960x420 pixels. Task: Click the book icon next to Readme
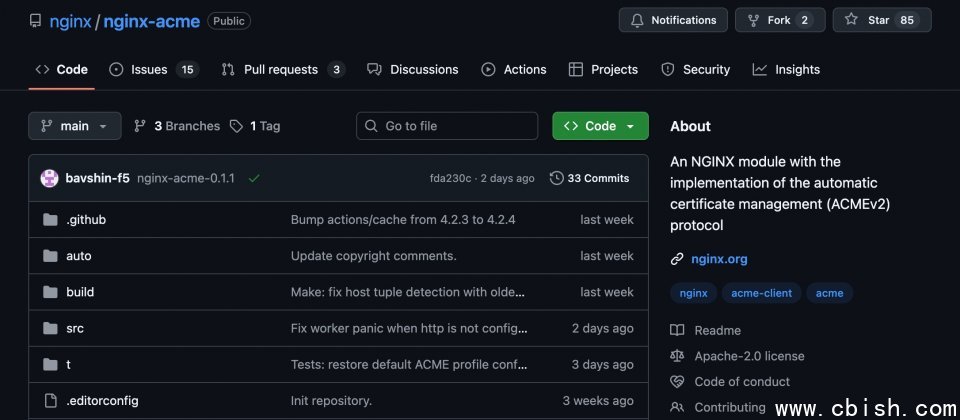(x=677, y=331)
